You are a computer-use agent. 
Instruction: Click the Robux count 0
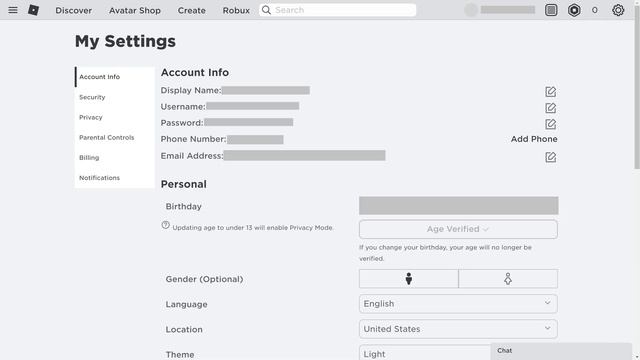pyautogui.click(x=595, y=10)
